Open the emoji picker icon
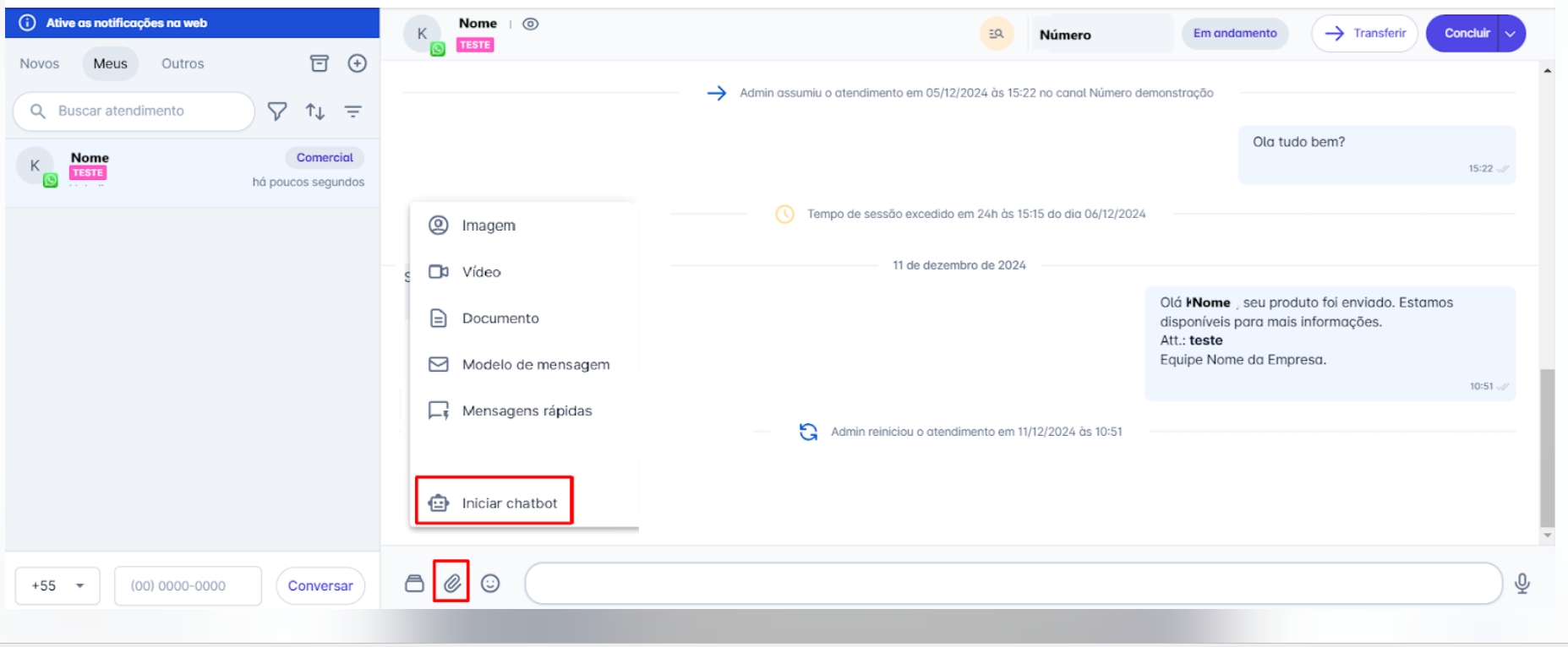This screenshot has width=1568, height=647. (490, 583)
